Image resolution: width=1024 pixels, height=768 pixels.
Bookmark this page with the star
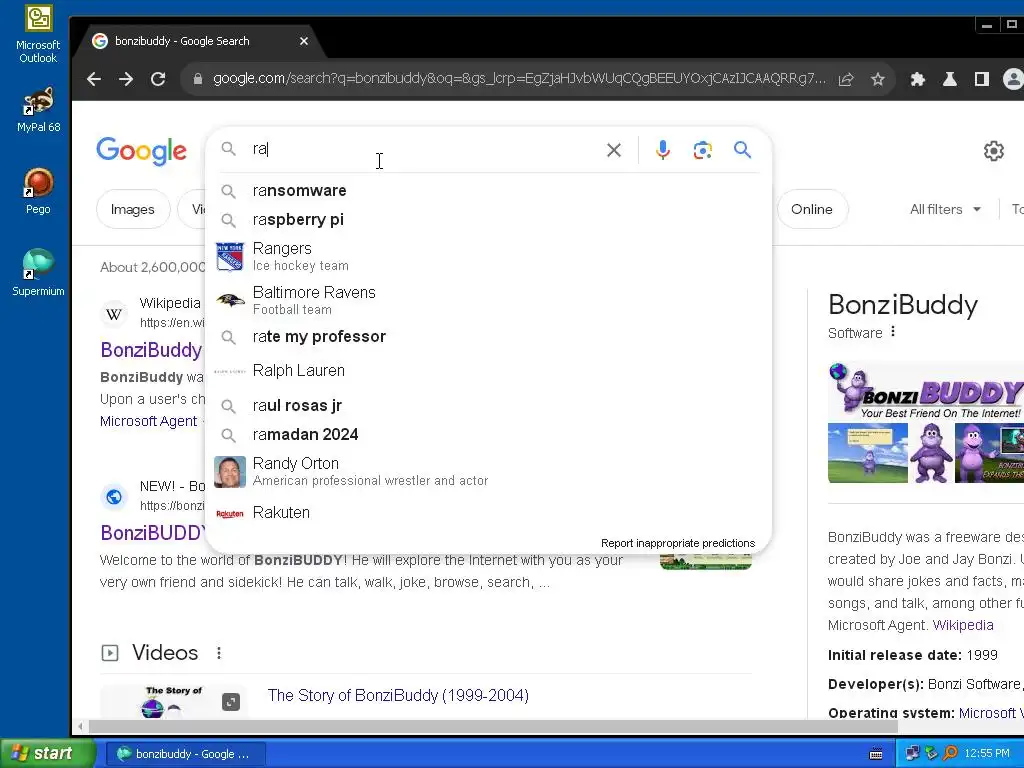pos(878,79)
